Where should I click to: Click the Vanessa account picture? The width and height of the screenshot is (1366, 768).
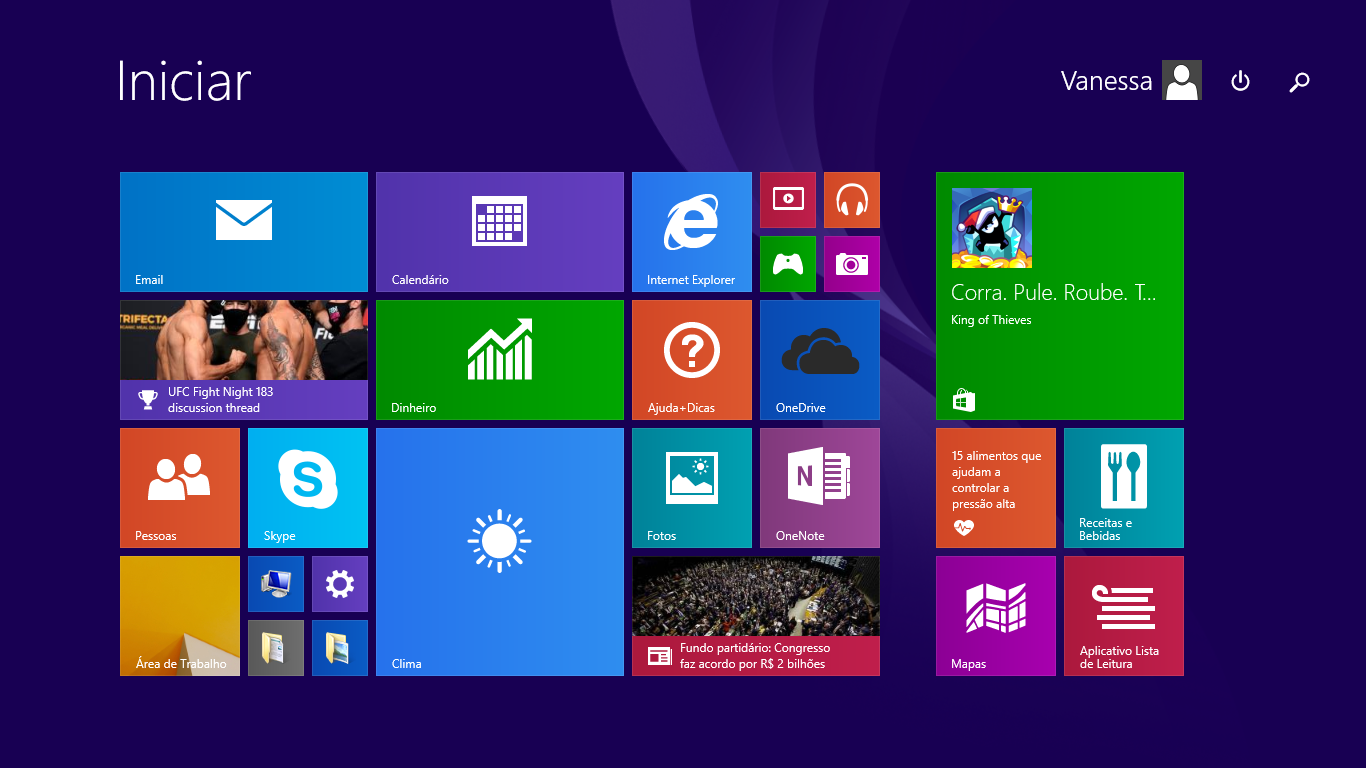click(1182, 80)
